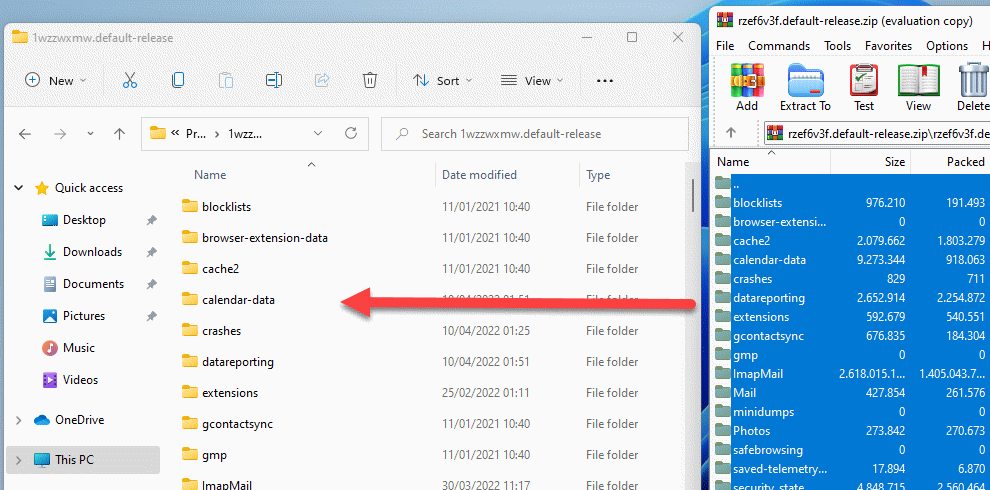
Task: Open the View dropdown menu
Action: (531, 81)
